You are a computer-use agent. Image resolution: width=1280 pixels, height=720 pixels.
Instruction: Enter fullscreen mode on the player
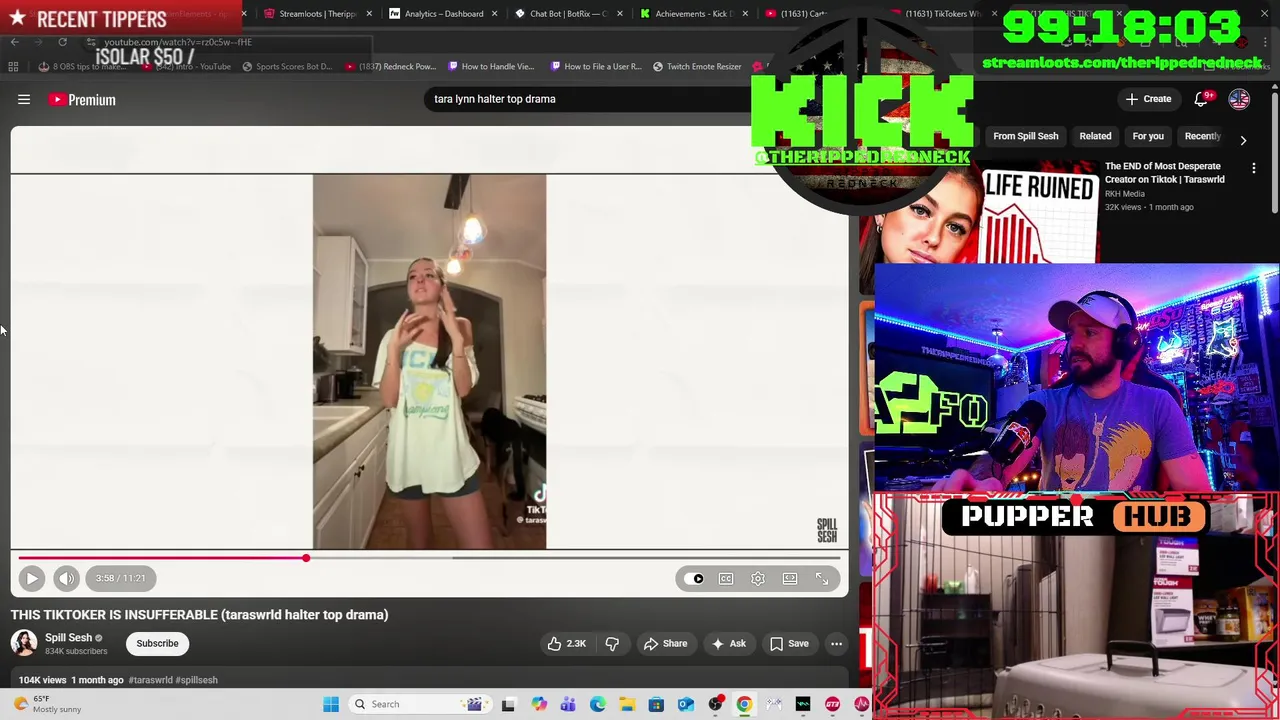(x=822, y=578)
